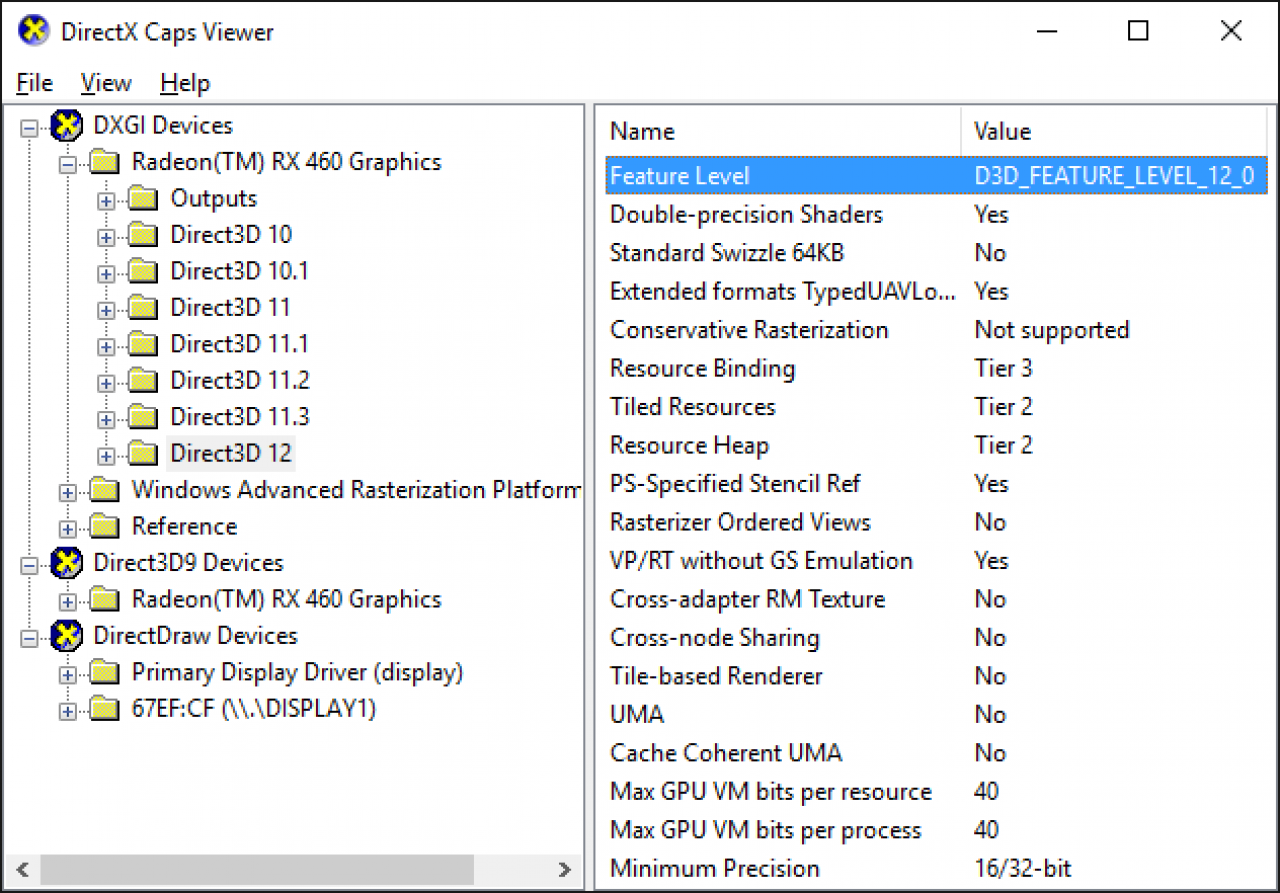
Task: Select the Standard Swizzle 64KB row
Action: pos(937,253)
